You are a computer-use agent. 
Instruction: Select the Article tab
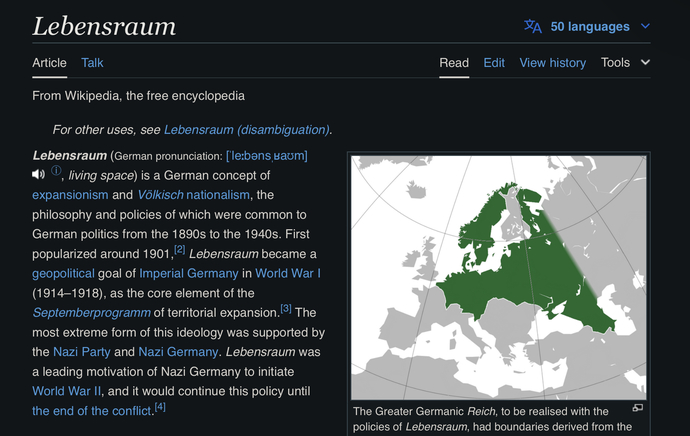(49, 63)
